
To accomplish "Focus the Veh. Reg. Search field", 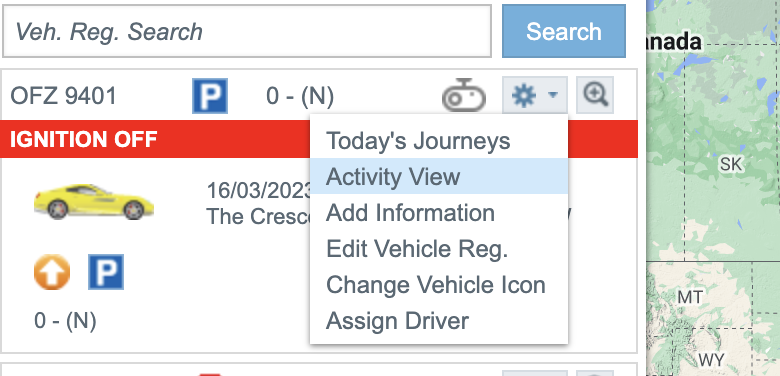I will click(247, 31).
